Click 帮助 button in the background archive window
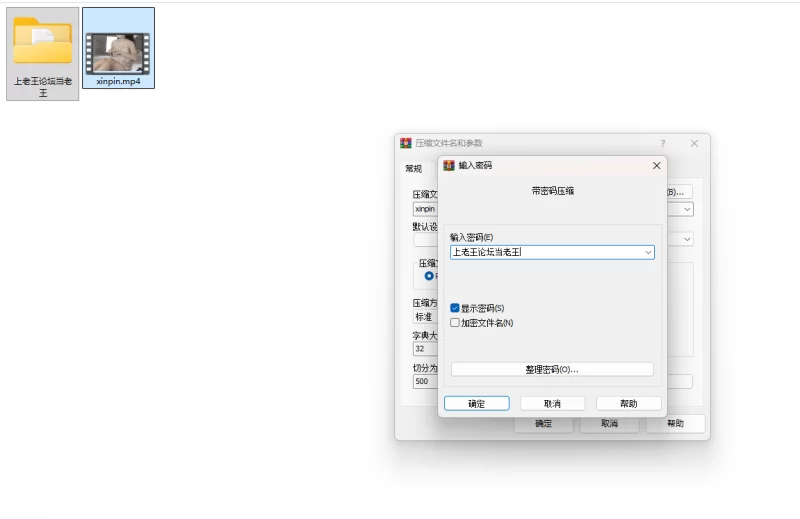The image size is (800, 519). pos(675,424)
